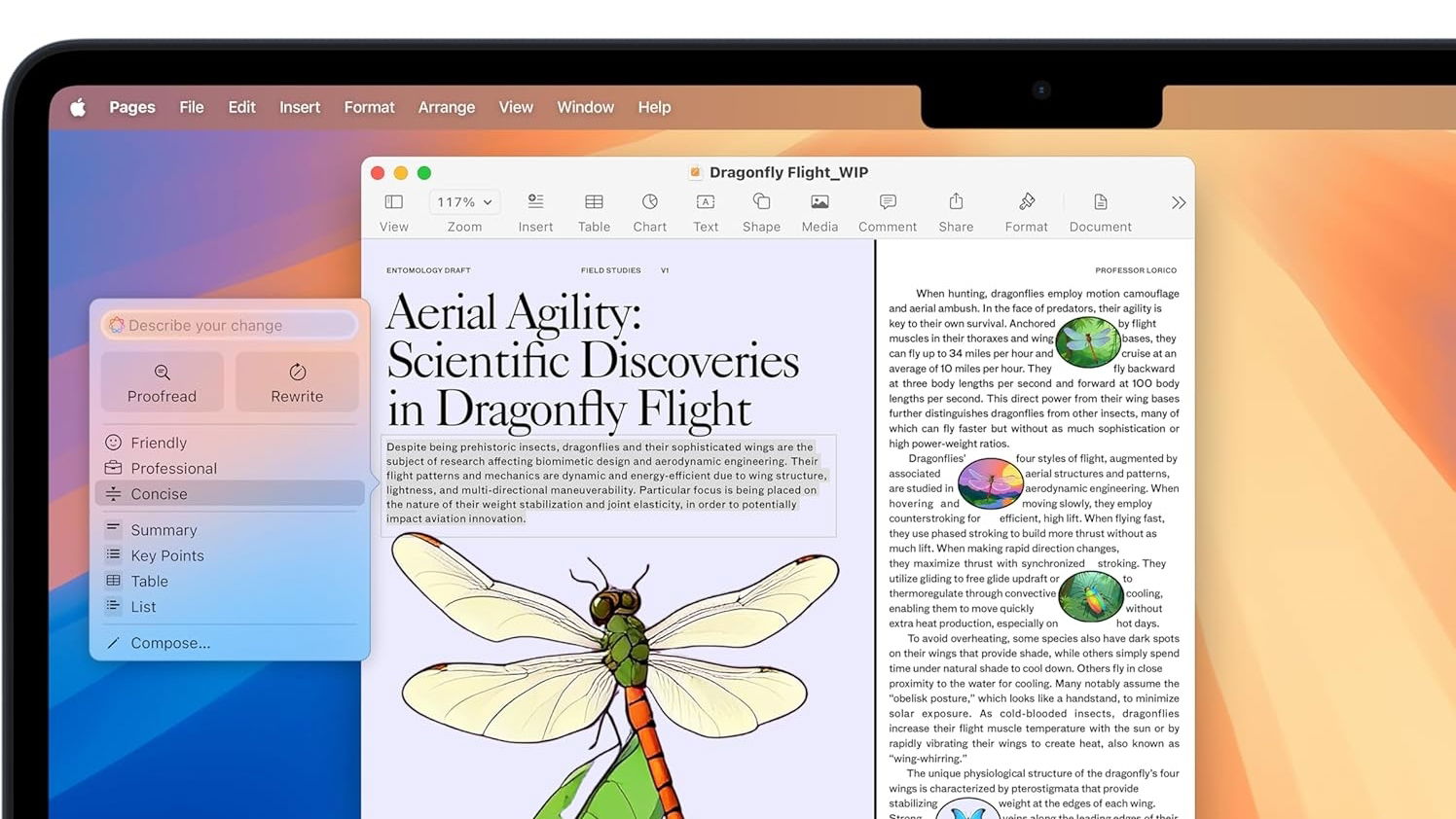Open the View menu in menu bar
The image size is (1456, 819).
[516, 107]
